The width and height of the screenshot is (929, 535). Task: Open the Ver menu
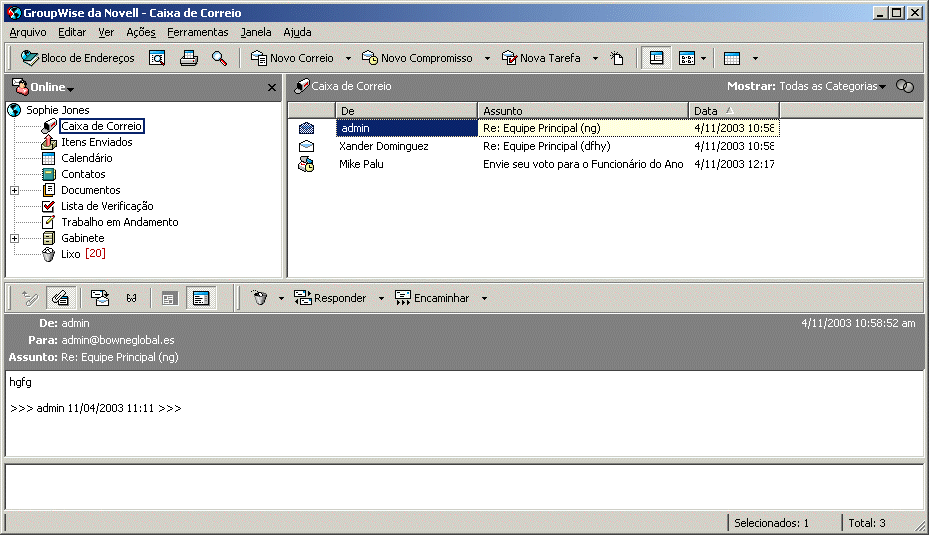click(x=106, y=32)
